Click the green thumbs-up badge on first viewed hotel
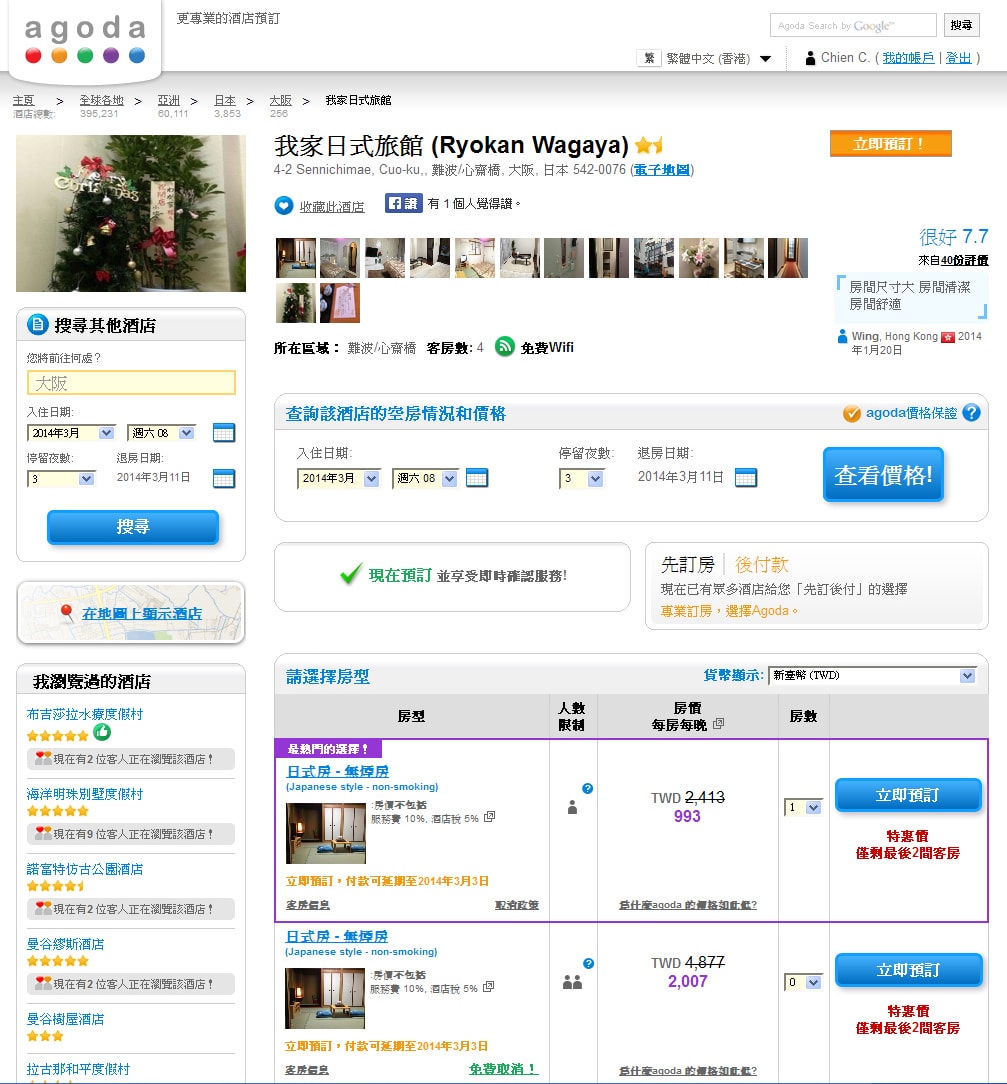 102,731
